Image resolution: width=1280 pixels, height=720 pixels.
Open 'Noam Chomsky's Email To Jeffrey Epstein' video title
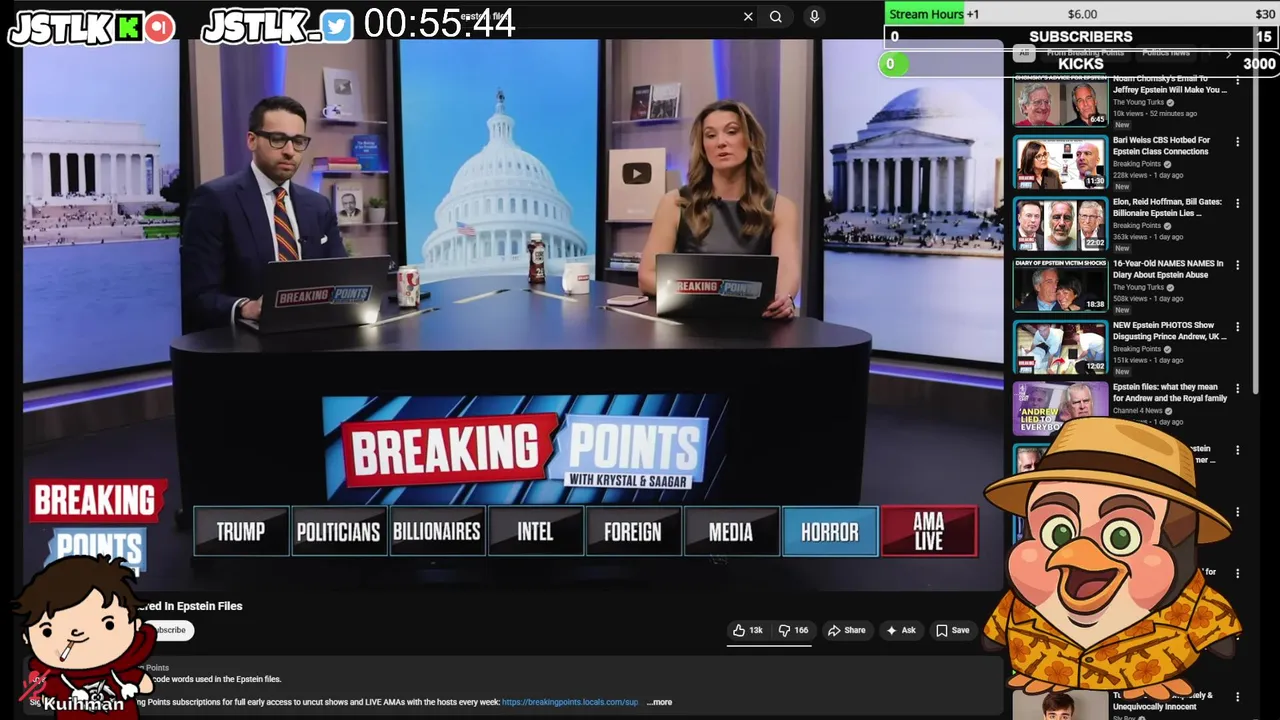tap(1169, 84)
